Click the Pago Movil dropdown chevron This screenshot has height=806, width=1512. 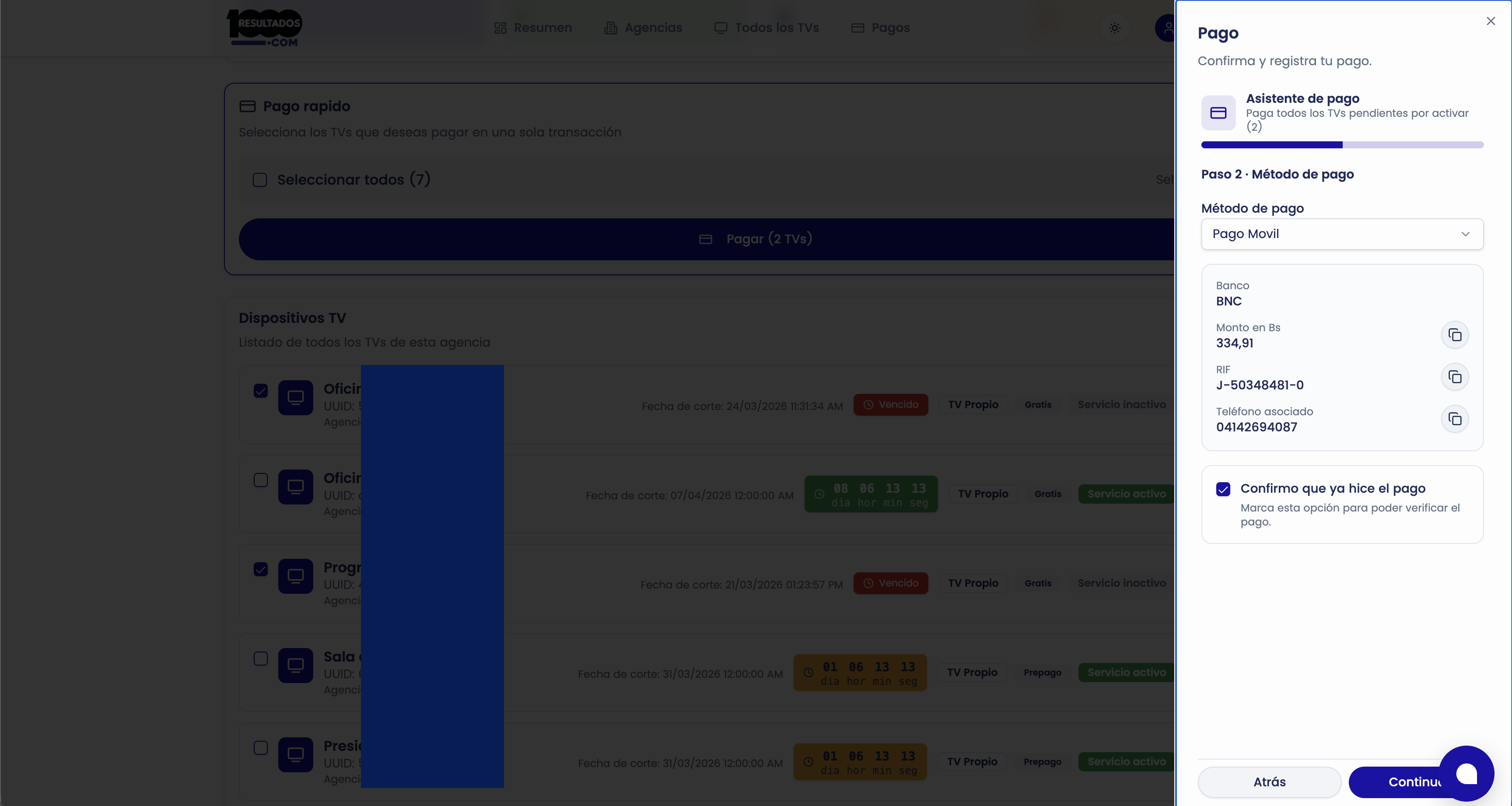[1465, 234]
